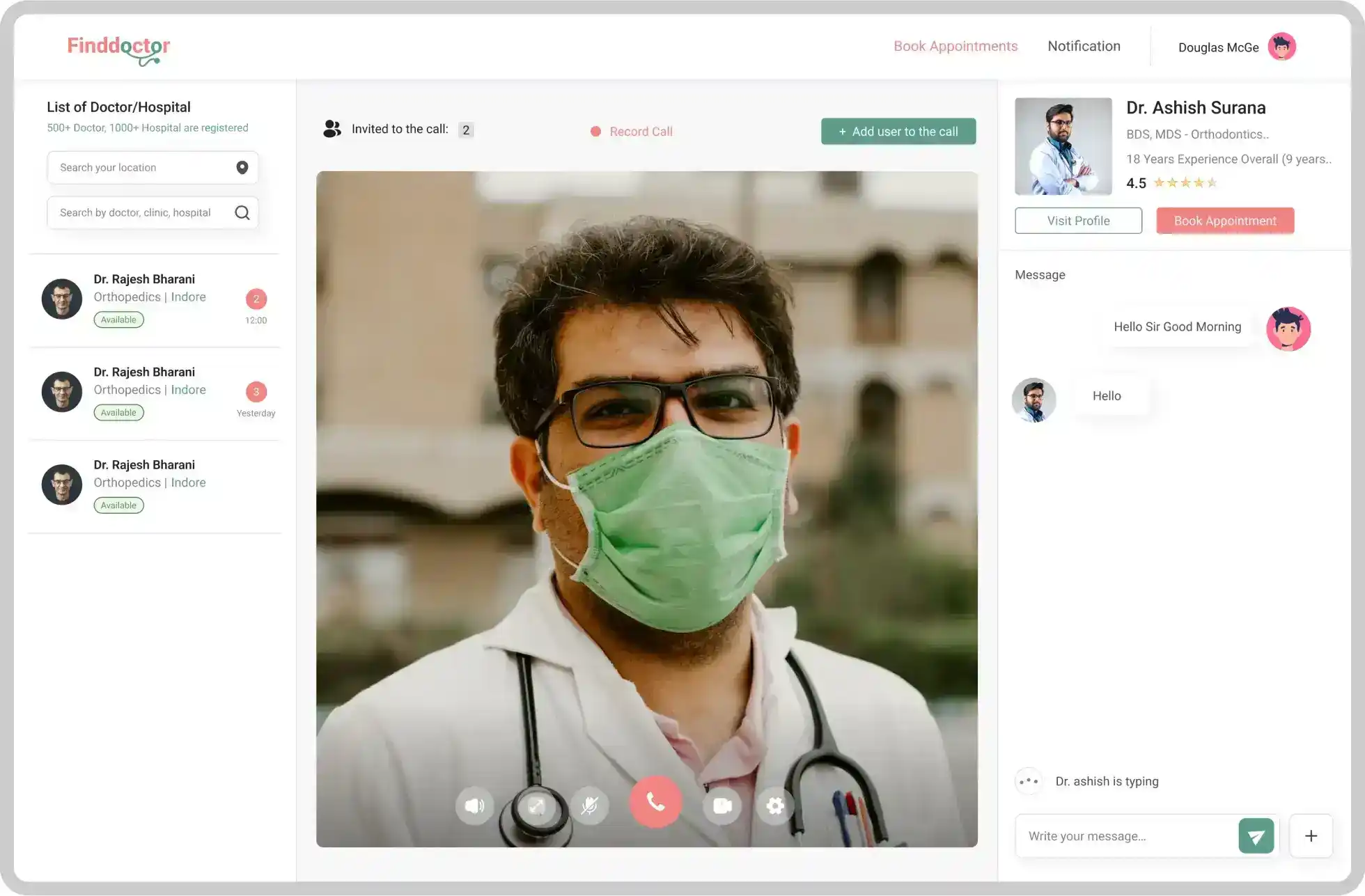Click the typing indicator dots
1365x896 pixels.
click(1029, 781)
